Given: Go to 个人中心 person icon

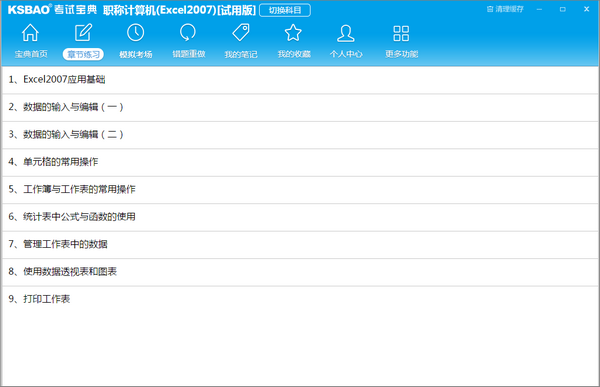Looking at the screenshot, I should coord(346,33).
